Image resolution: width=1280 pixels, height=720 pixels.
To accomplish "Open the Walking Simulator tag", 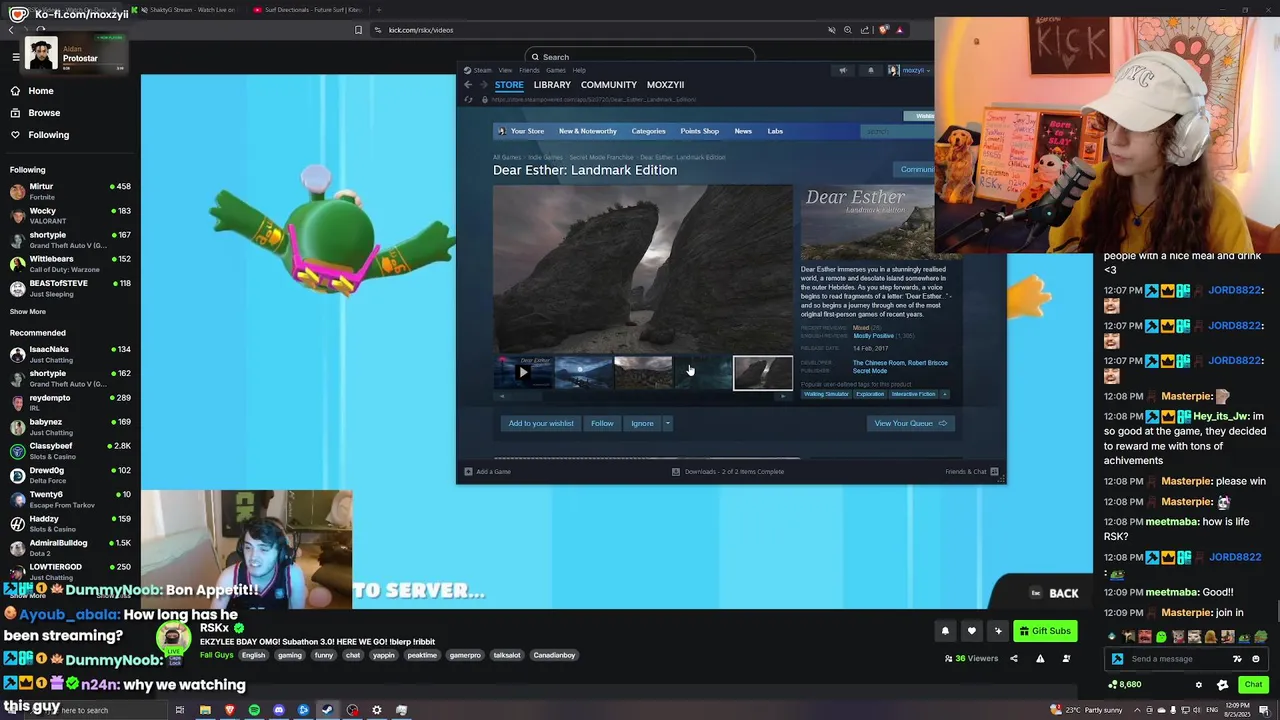I will point(826,394).
